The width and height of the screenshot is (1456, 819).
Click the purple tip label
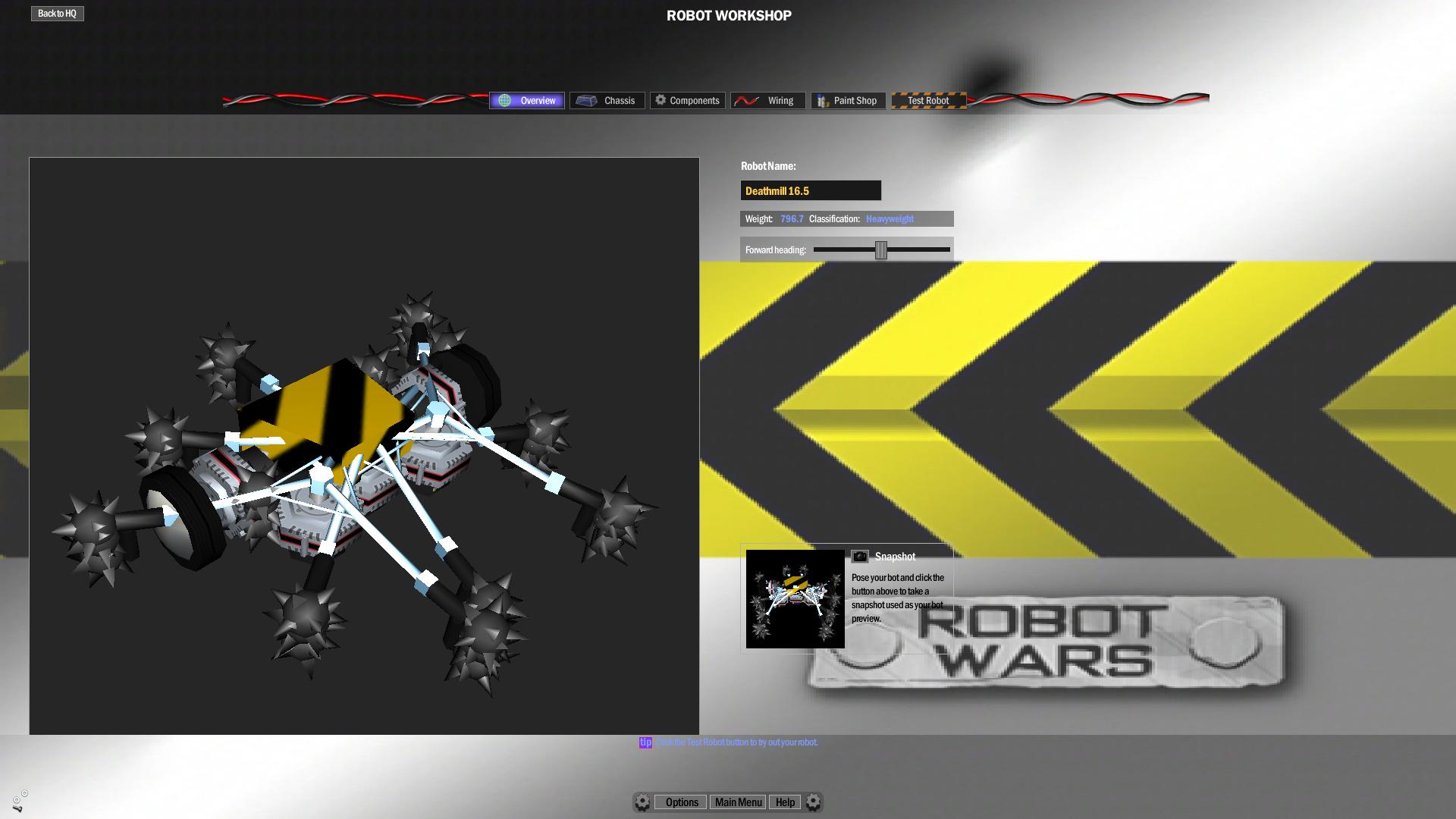(x=645, y=742)
